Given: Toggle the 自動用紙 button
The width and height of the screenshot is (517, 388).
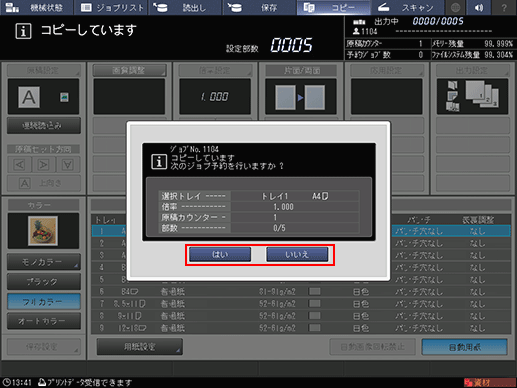Looking at the screenshot, I should tap(465, 347).
